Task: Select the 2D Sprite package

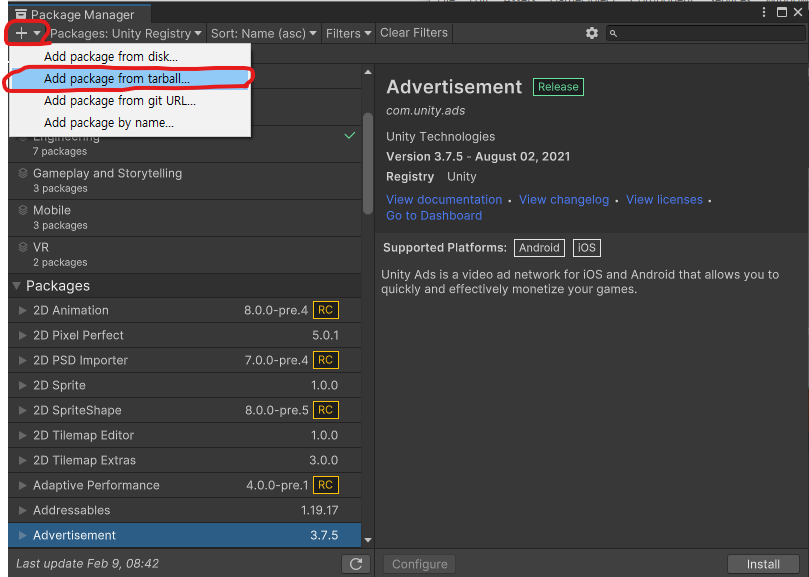Action: click(185, 385)
